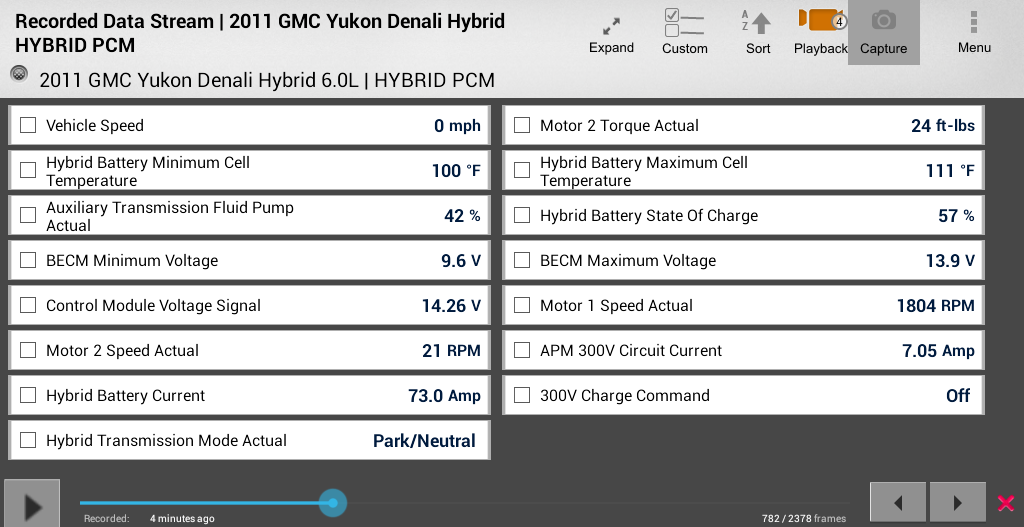Viewport: 1024px width, 527px height.
Task: Select Hybrid Battery Current checkbox
Action: (x=28, y=396)
